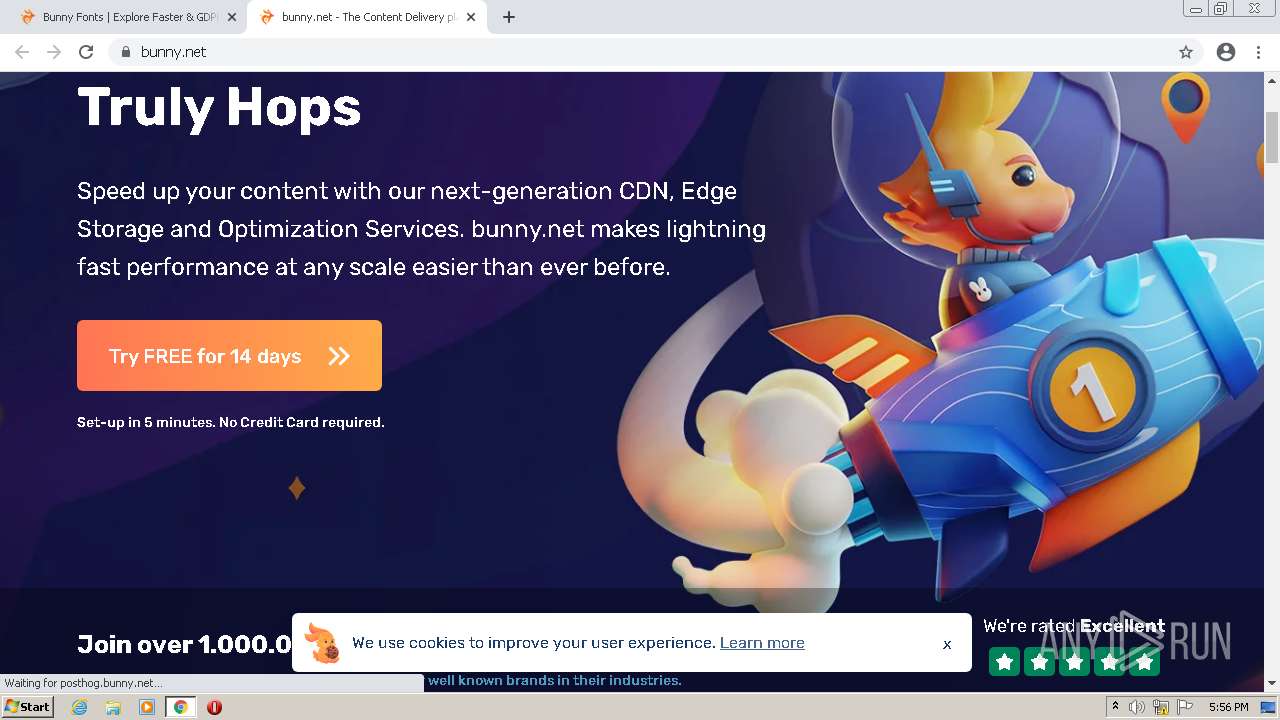Viewport: 1280px width, 720px height.
Task: Click the 'We're rated Excellent' text
Action: coord(1074,626)
